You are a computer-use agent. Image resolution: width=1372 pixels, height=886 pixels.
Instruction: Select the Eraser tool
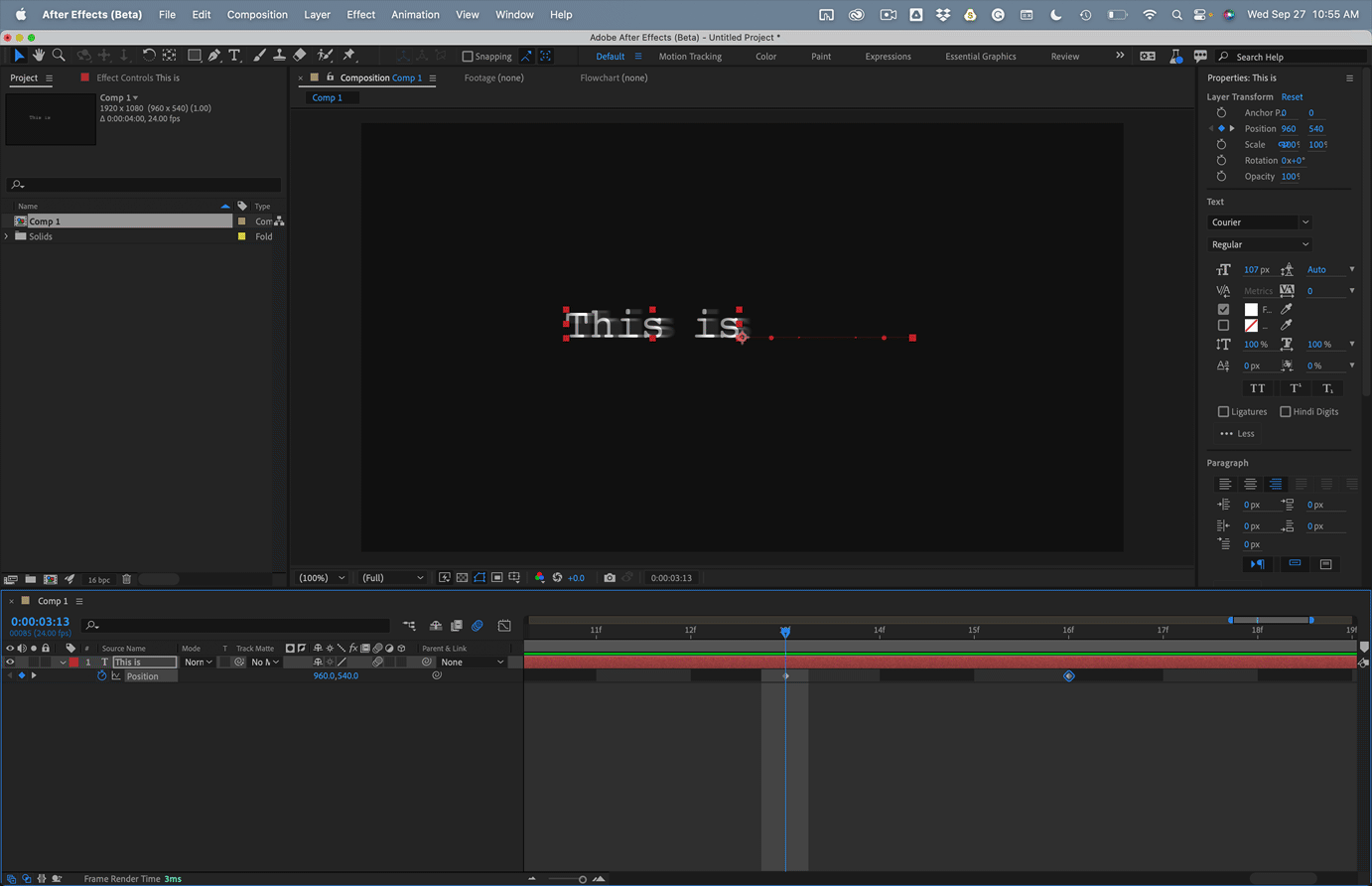300,56
